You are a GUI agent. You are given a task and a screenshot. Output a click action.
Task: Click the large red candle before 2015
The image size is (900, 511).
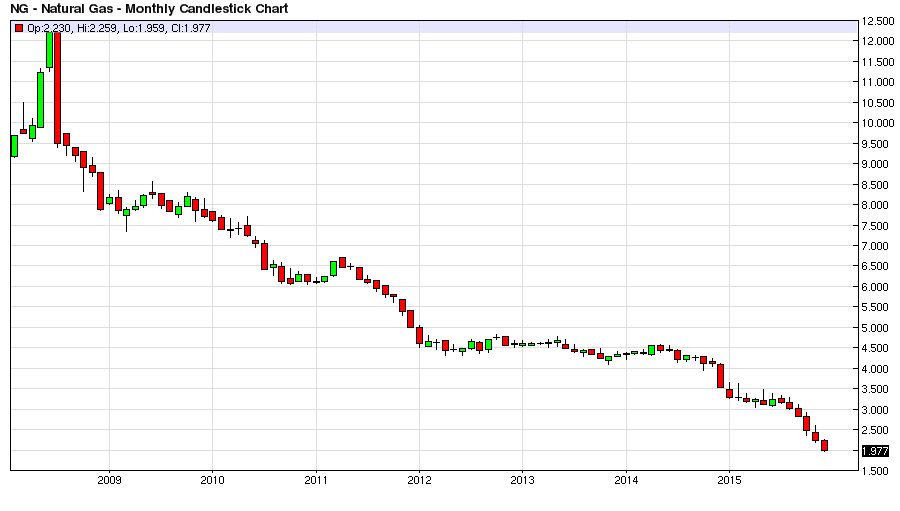(720, 376)
